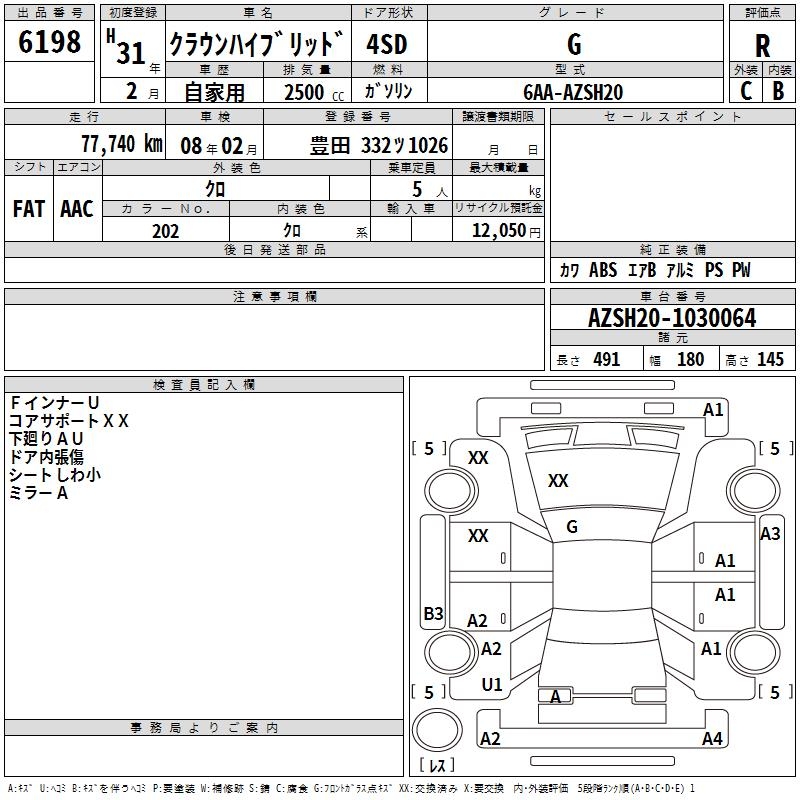Click inspector note FインナーU
This screenshot has height=800, width=800.
click(x=54, y=403)
